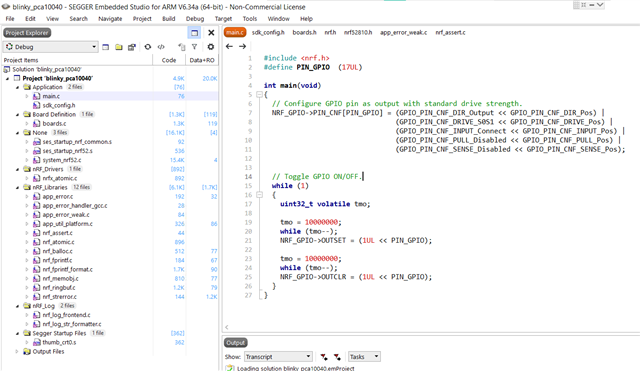Open the File menu
Screen dimensions: 640x371
[x=10, y=19]
